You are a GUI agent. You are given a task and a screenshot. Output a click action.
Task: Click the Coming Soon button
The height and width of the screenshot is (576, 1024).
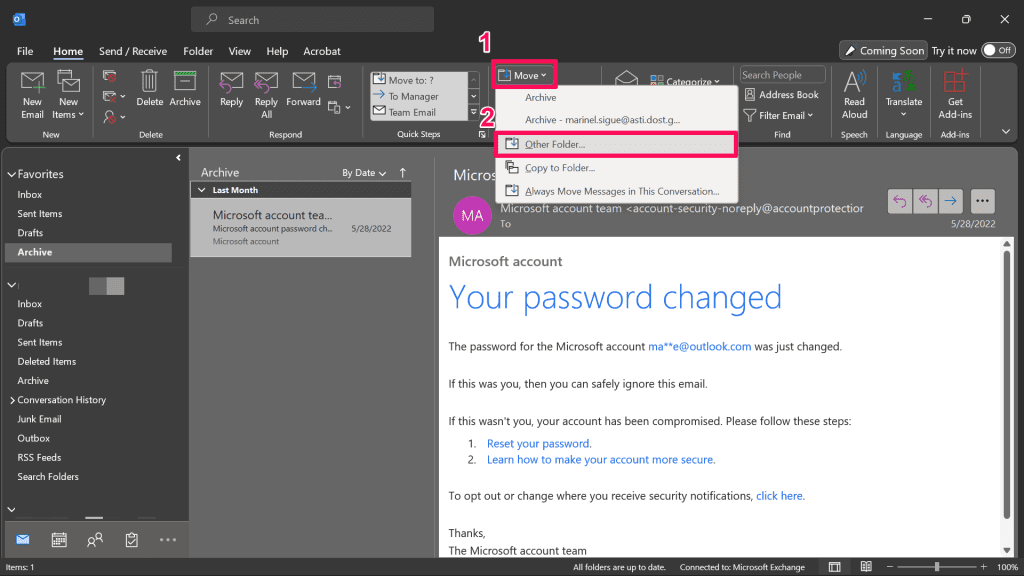[x=882, y=50]
